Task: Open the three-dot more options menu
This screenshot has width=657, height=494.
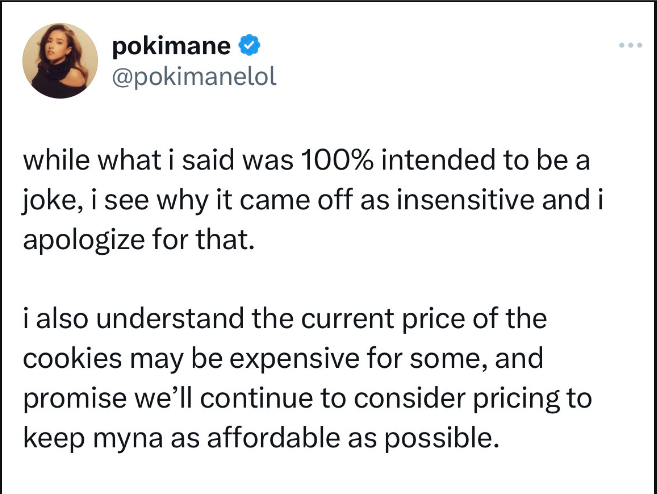Action: 630,45
